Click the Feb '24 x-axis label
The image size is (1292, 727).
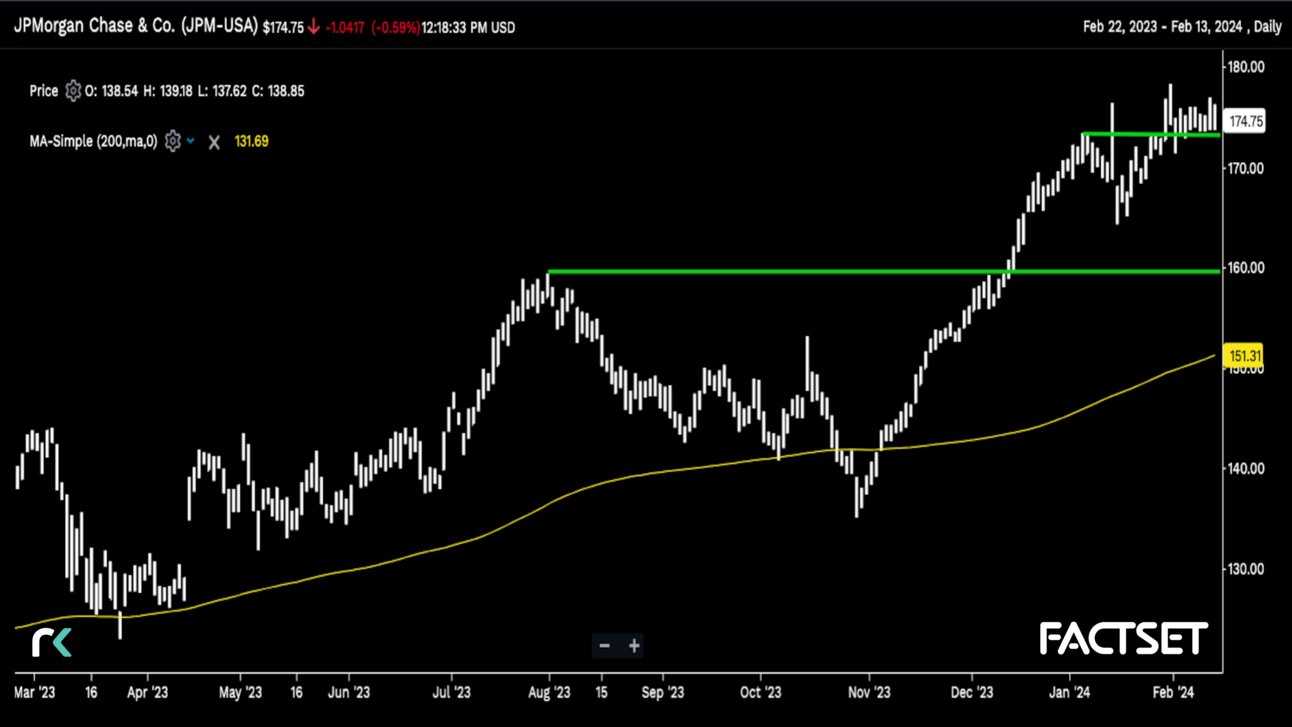click(1173, 692)
